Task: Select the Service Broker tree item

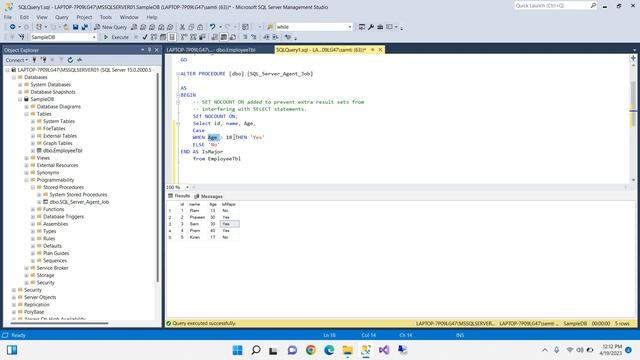Action: pyautogui.click(x=52, y=268)
